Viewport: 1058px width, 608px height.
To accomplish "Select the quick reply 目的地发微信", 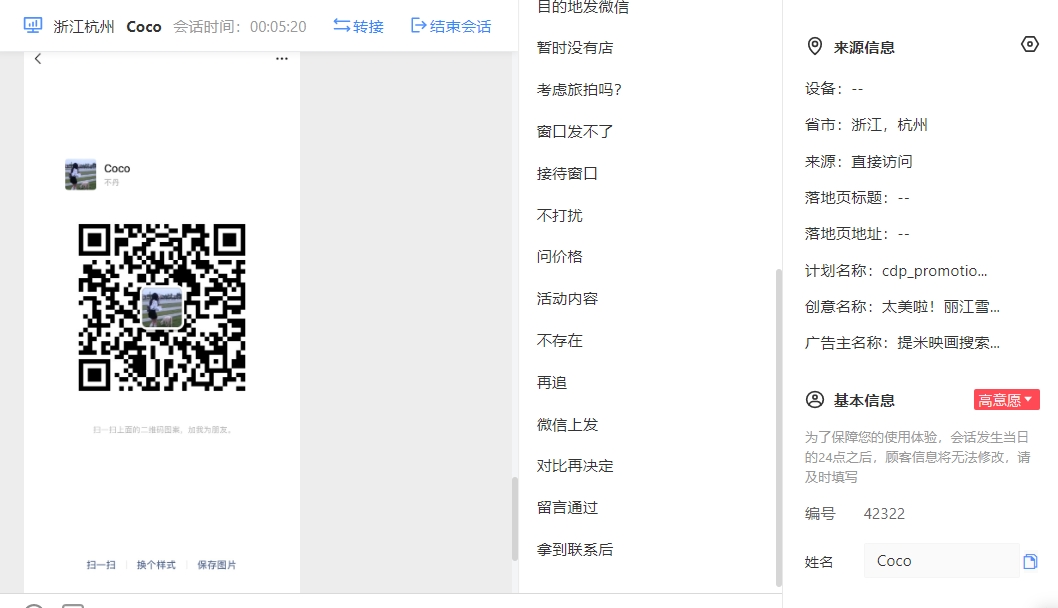I will click(x=582, y=7).
